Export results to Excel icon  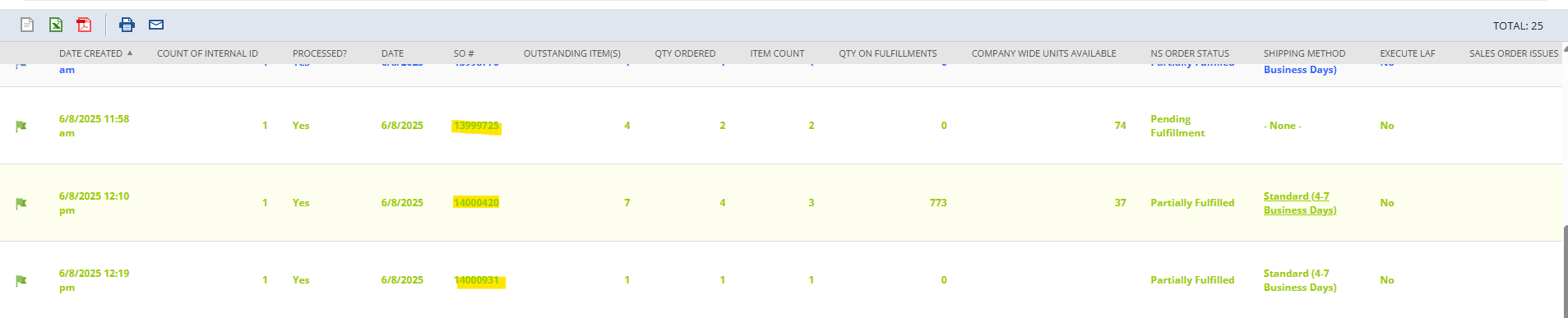point(56,25)
